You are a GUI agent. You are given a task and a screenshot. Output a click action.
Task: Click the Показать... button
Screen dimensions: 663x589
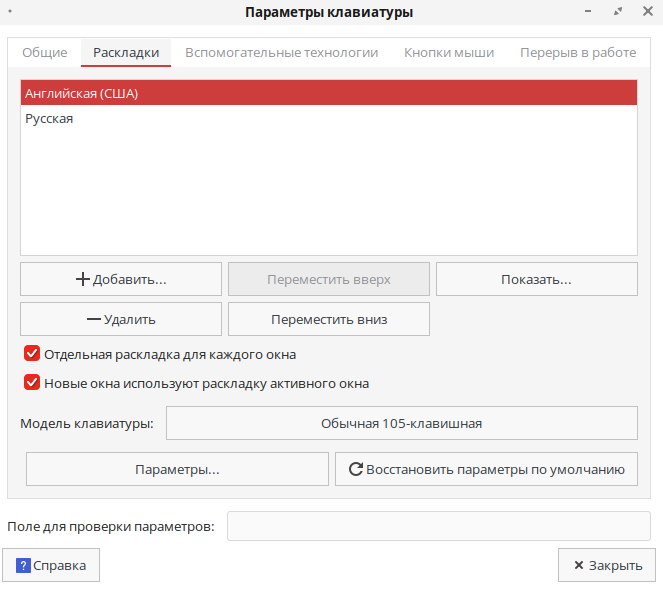(536, 280)
